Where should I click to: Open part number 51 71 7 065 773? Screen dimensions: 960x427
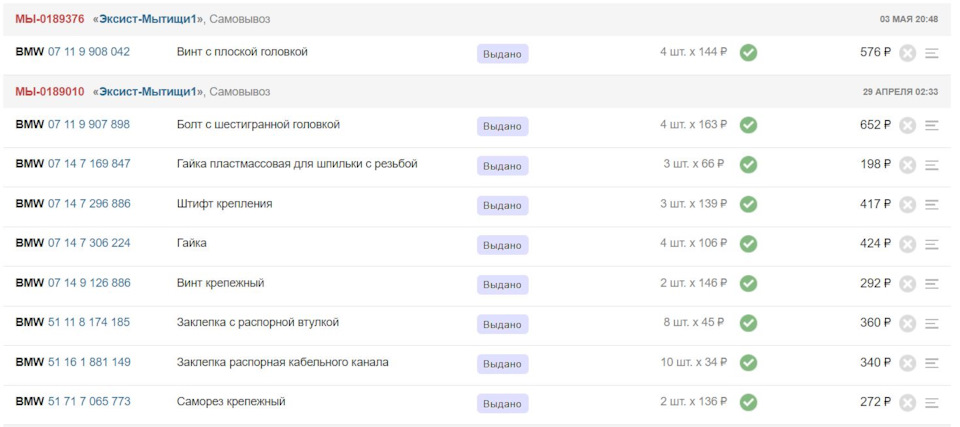pos(89,402)
